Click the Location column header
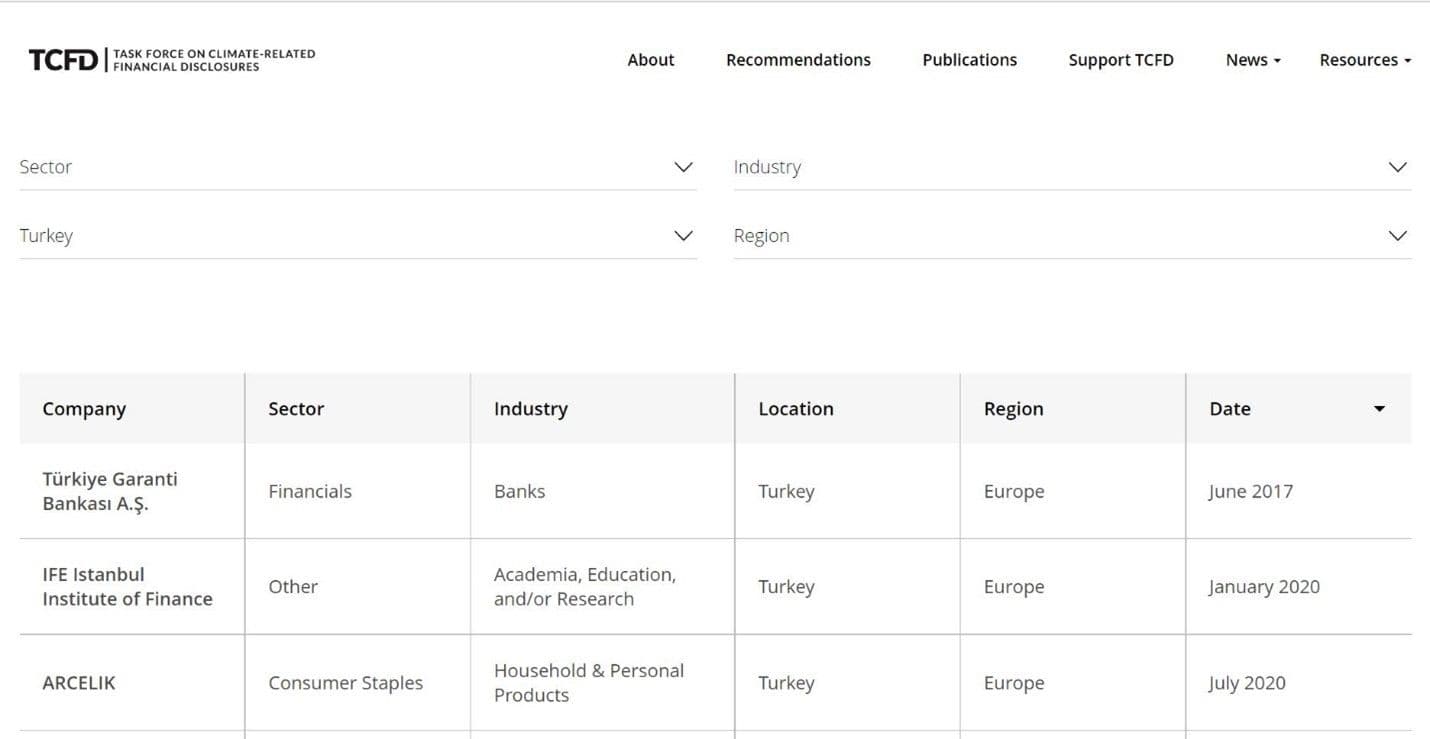 tap(795, 409)
